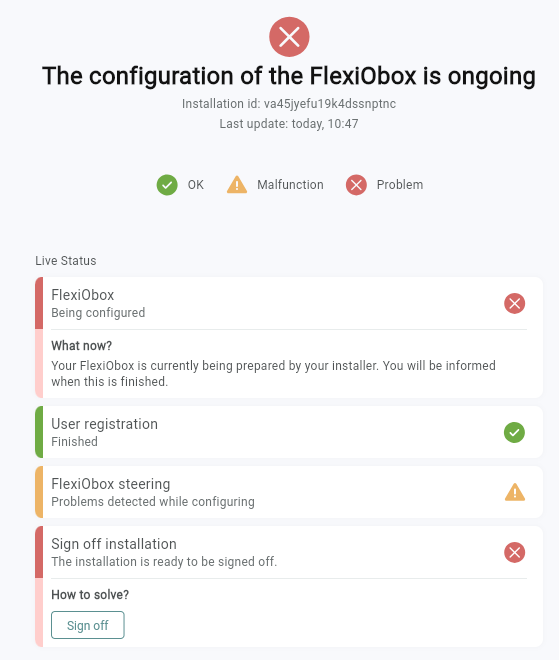Expand the FlexiObox steering status card
This screenshot has width=559, height=660.
[x=289, y=492]
